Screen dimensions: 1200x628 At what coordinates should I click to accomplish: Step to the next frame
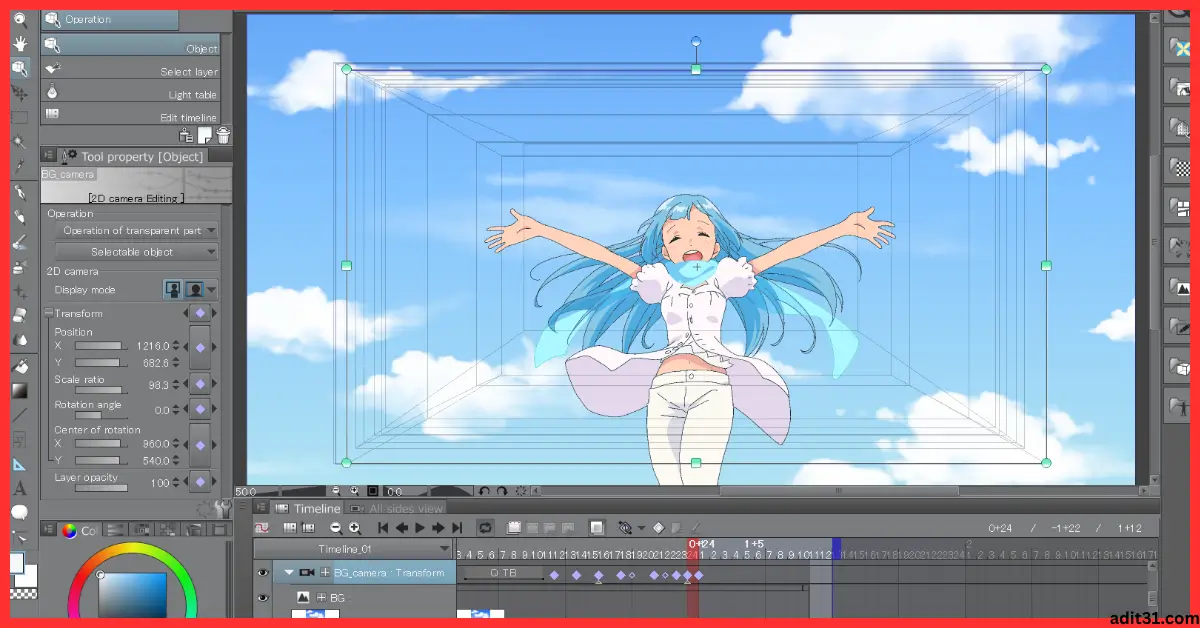438,527
